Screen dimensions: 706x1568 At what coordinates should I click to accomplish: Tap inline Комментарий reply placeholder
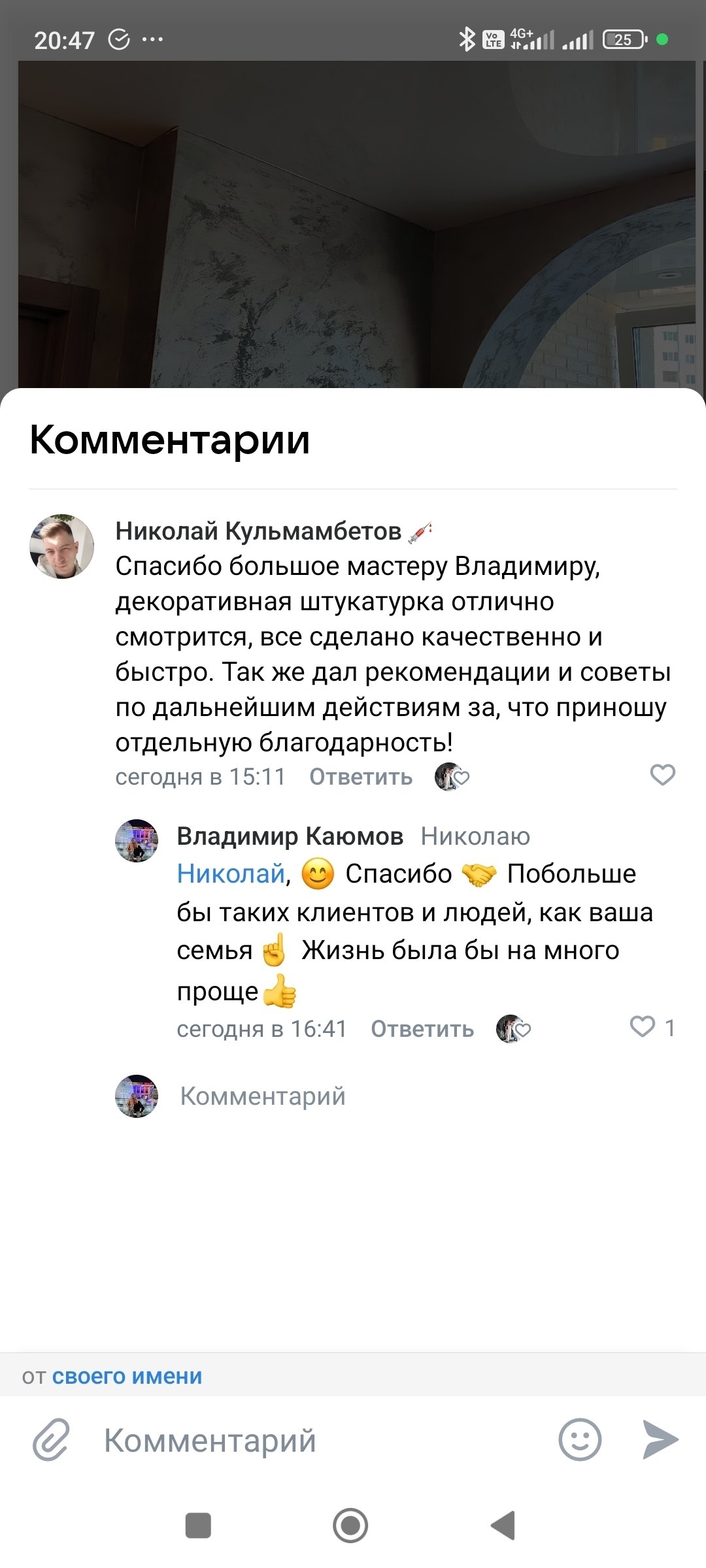tap(263, 1096)
